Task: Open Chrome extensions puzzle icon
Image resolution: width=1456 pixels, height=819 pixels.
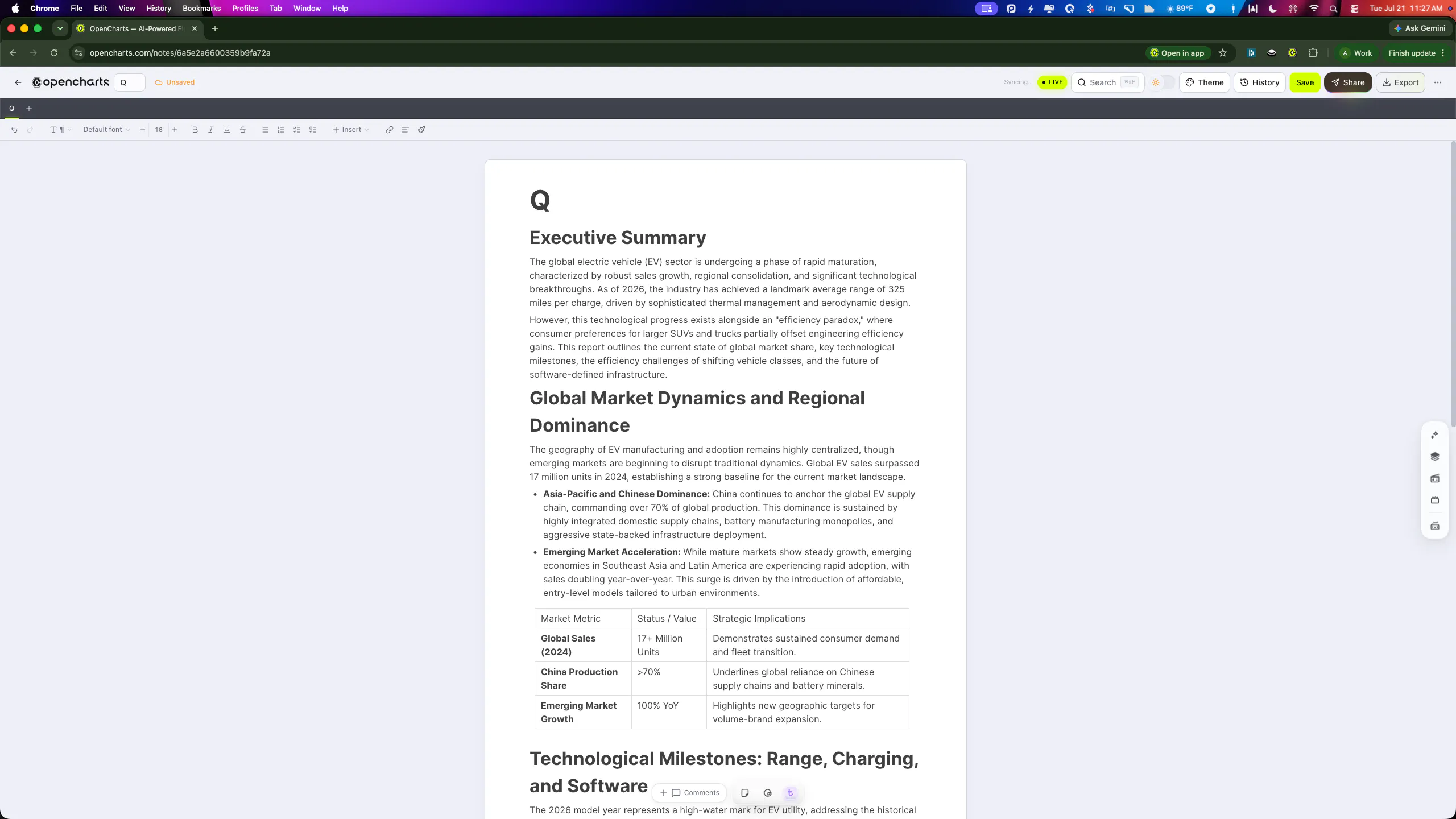Action: pyautogui.click(x=1313, y=53)
